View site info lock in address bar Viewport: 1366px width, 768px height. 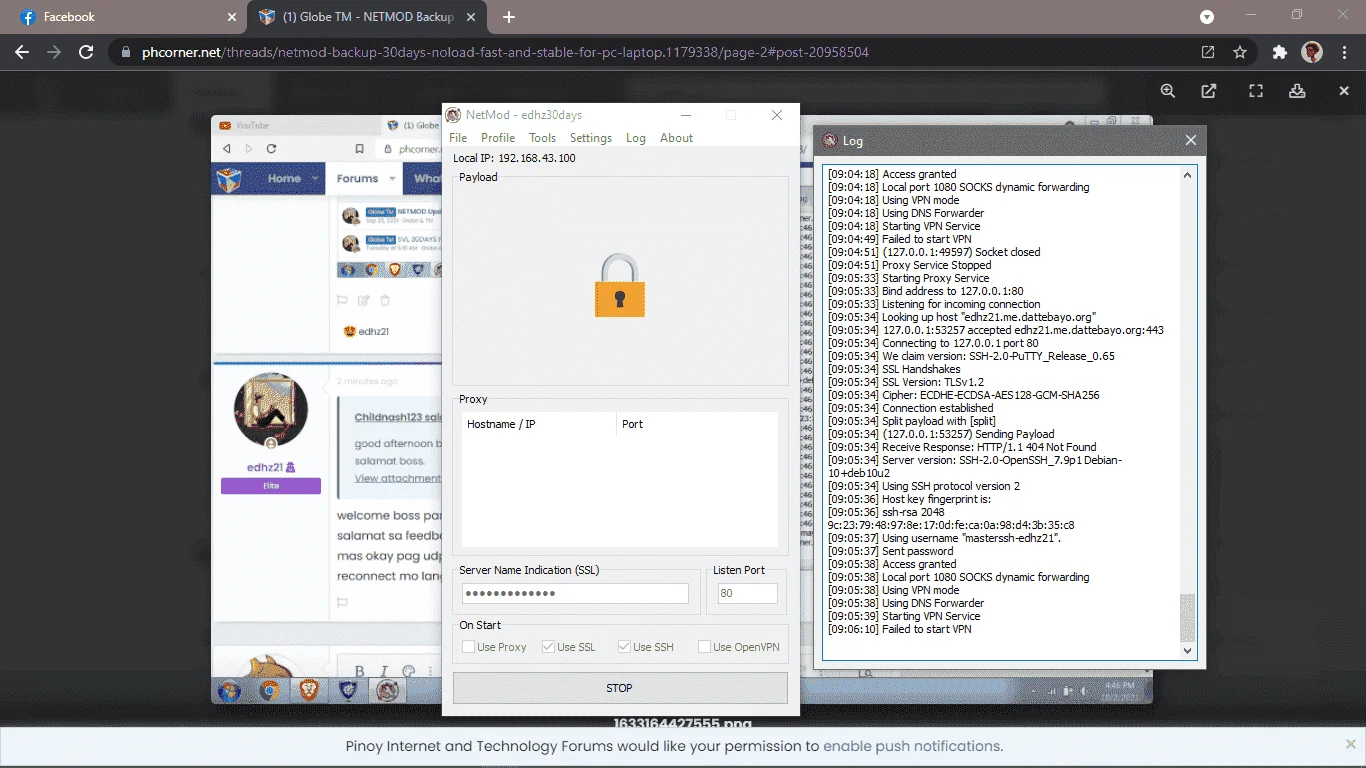[125, 52]
